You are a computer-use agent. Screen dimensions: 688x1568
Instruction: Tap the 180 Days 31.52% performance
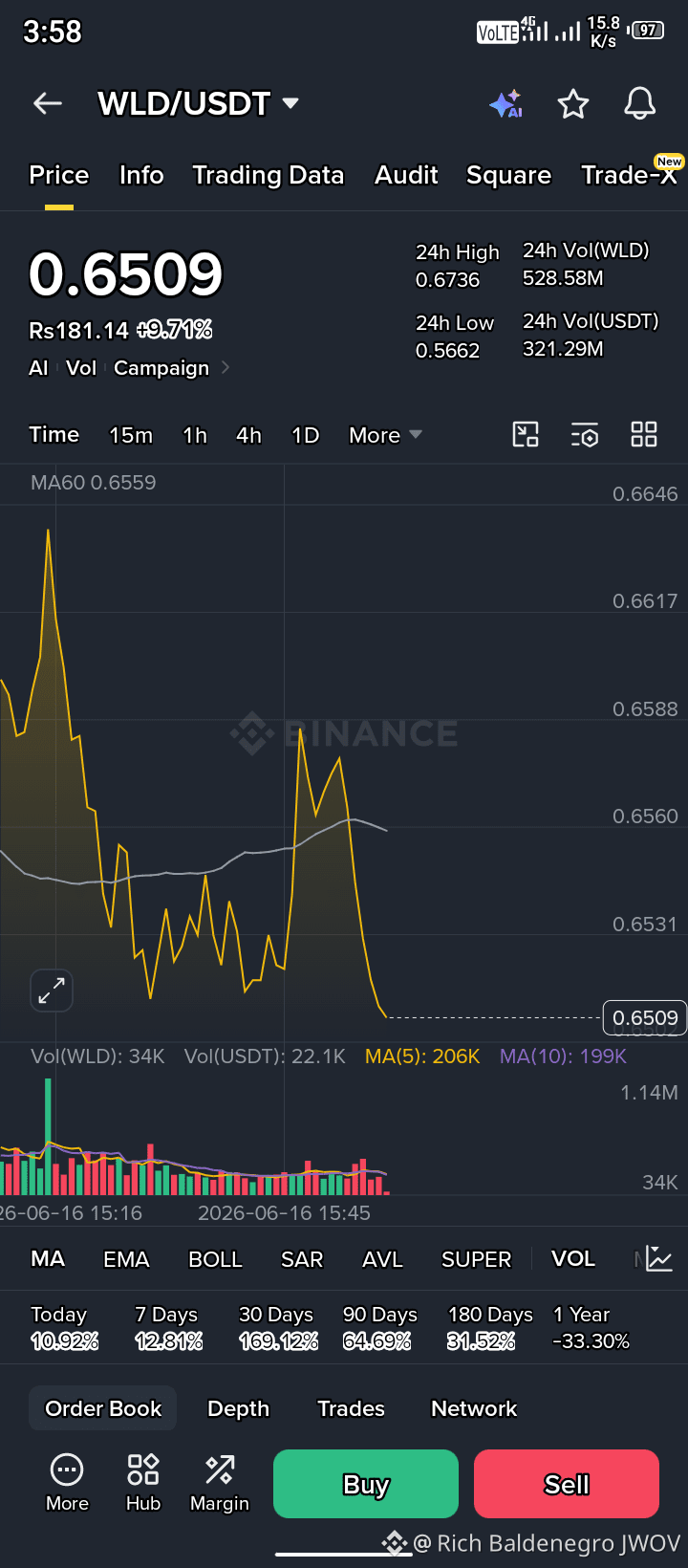point(490,1328)
